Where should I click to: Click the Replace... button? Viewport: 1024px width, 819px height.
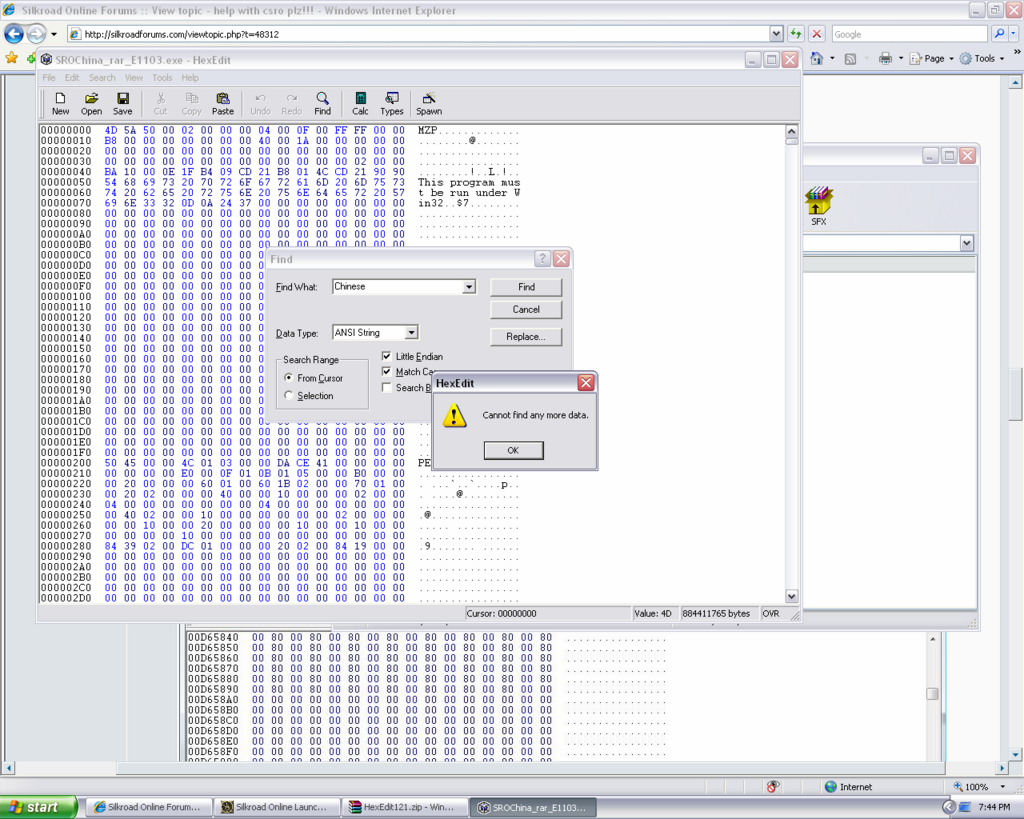point(526,336)
